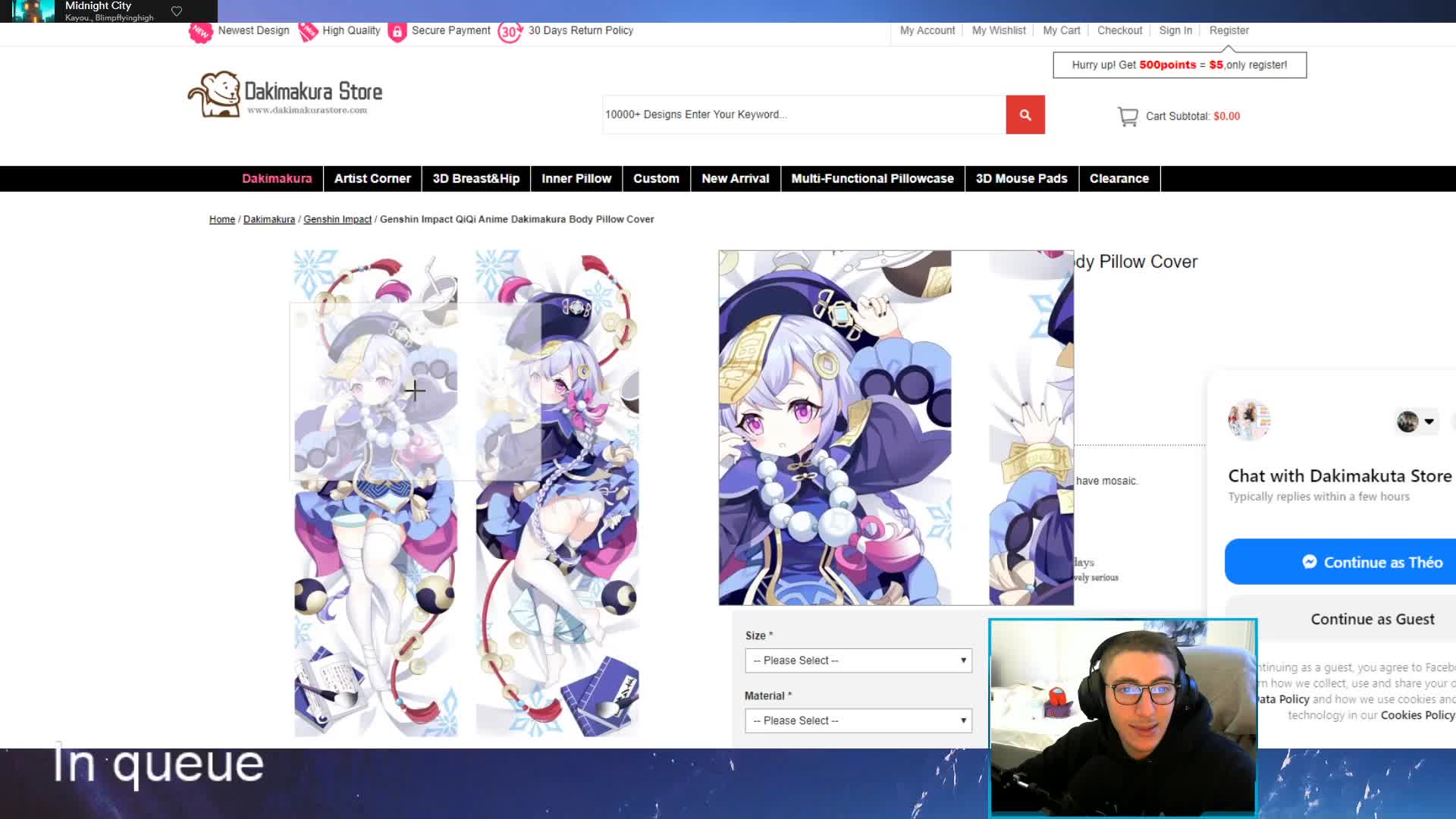Click the right pillow cover product image
Screen dimensions: 1456x819
coord(557,493)
